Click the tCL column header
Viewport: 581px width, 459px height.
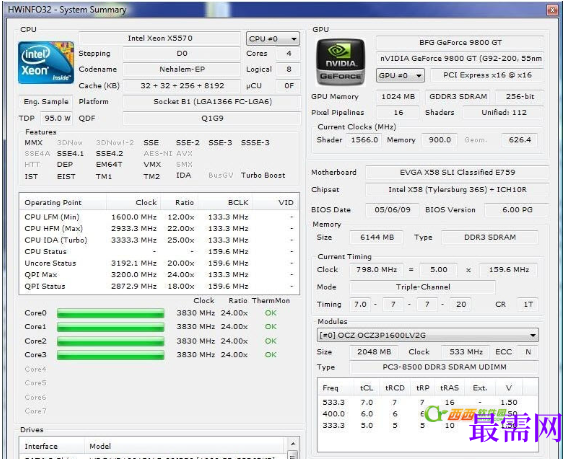[366, 388]
